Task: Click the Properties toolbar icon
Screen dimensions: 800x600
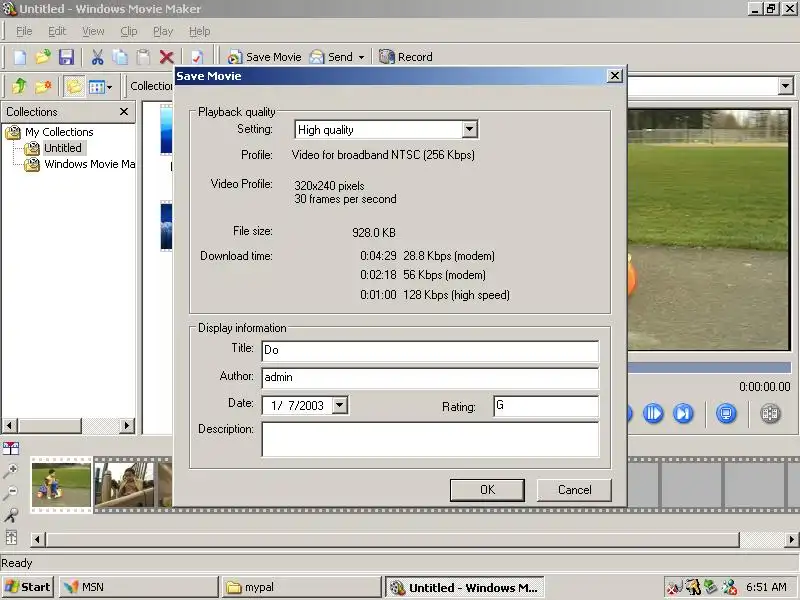Action: [x=197, y=57]
